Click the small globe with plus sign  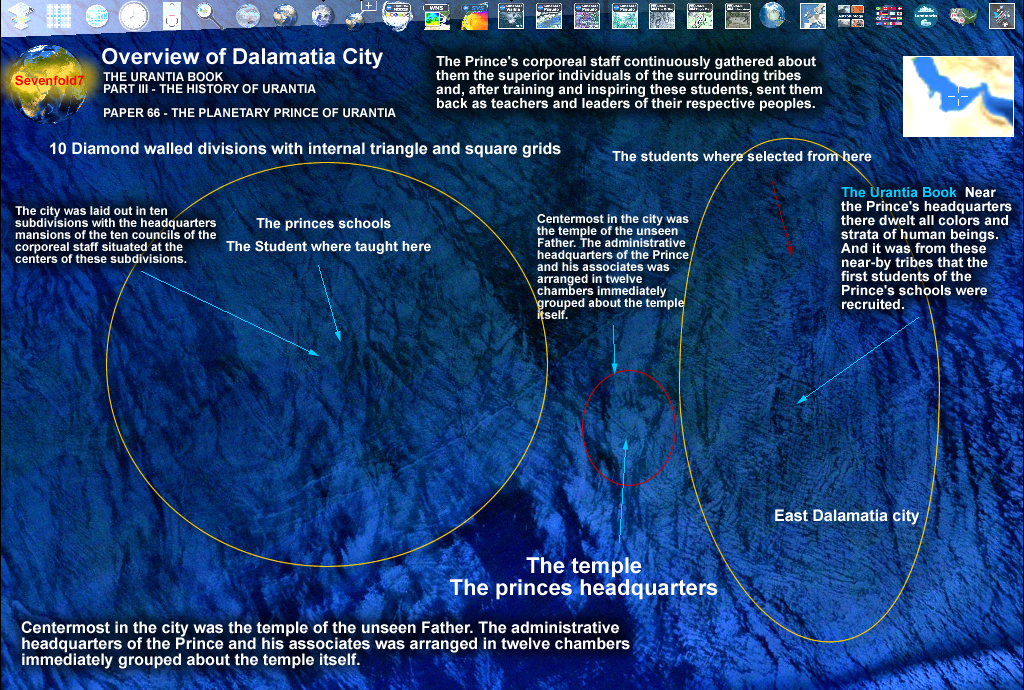[x=360, y=16]
